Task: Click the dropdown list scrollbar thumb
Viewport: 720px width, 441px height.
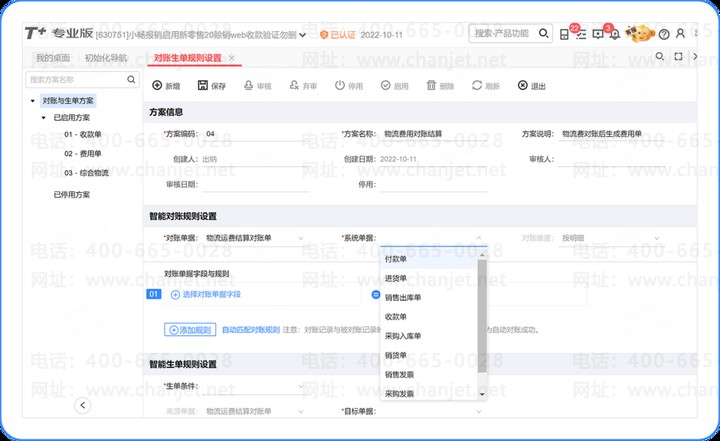Action: (x=482, y=316)
